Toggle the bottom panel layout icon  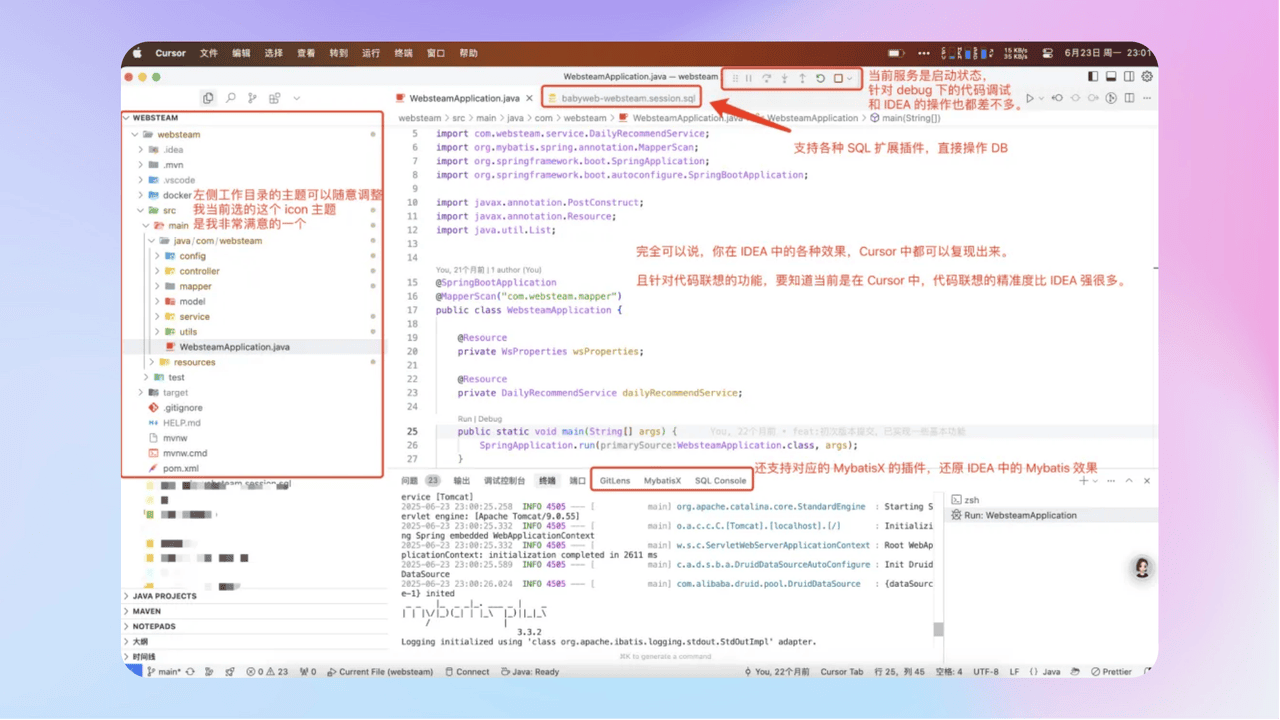tap(1110, 76)
